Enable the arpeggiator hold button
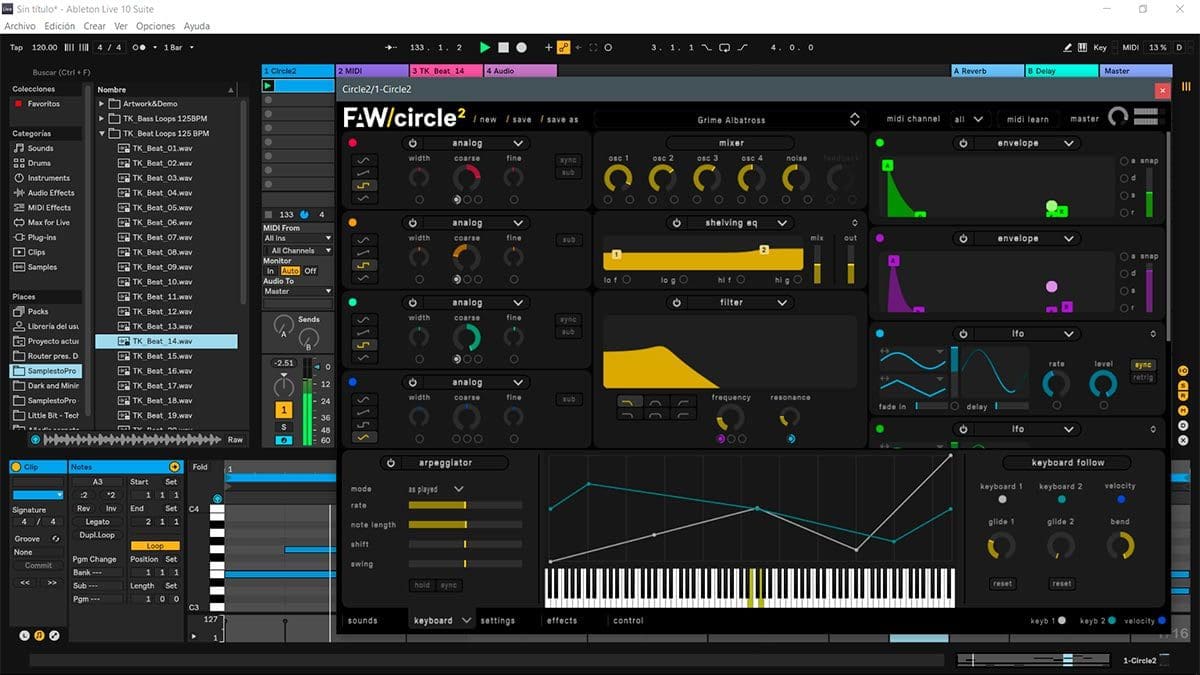Image resolution: width=1200 pixels, height=675 pixels. (x=422, y=585)
